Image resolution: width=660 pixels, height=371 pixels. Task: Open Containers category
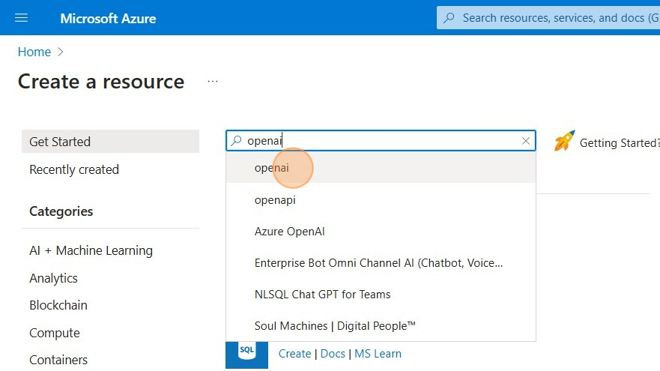pyautogui.click(x=59, y=360)
